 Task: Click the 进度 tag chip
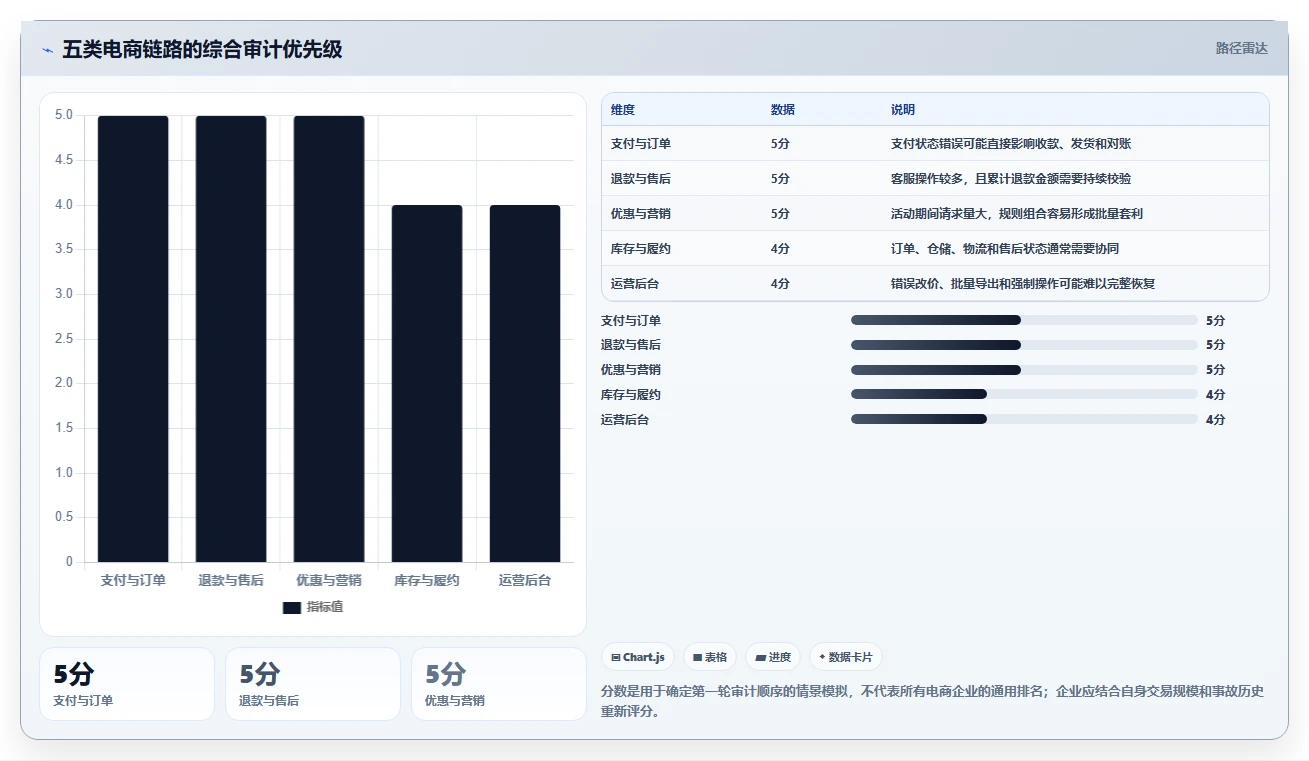[773, 657]
